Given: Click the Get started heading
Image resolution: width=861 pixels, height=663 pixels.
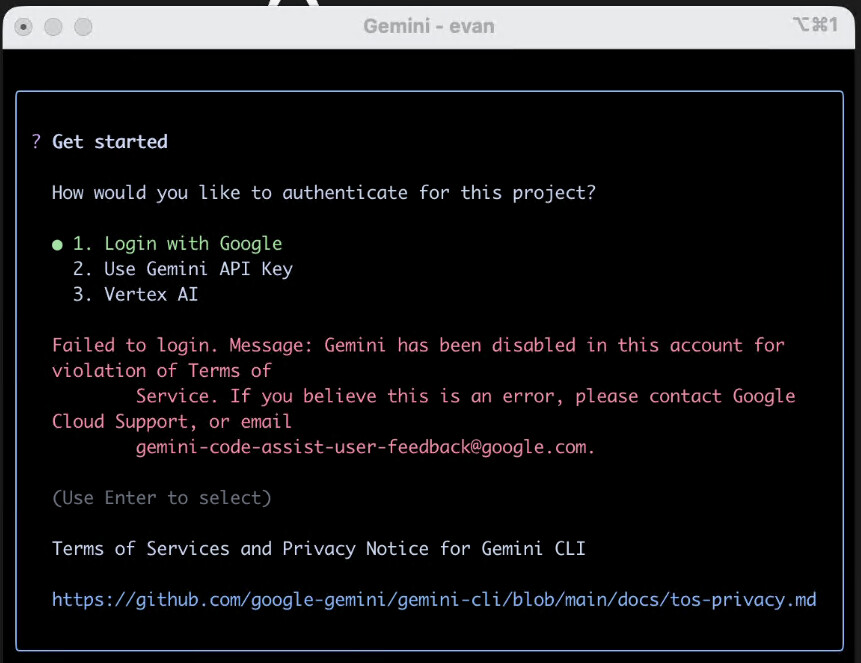Looking at the screenshot, I should click(x=110, y=142).
